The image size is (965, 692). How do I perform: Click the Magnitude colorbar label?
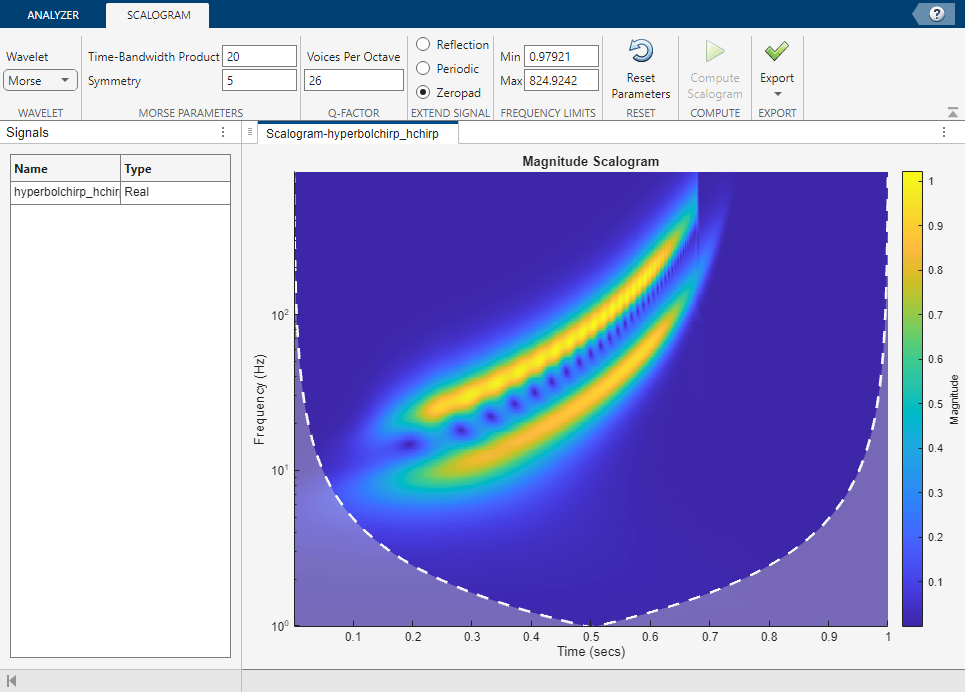pos(954,399)
